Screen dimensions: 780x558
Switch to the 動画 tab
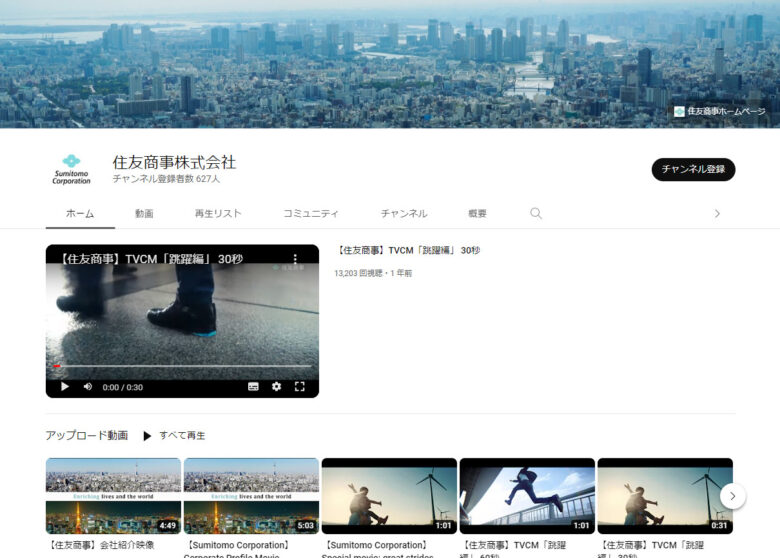click(144, 213)
